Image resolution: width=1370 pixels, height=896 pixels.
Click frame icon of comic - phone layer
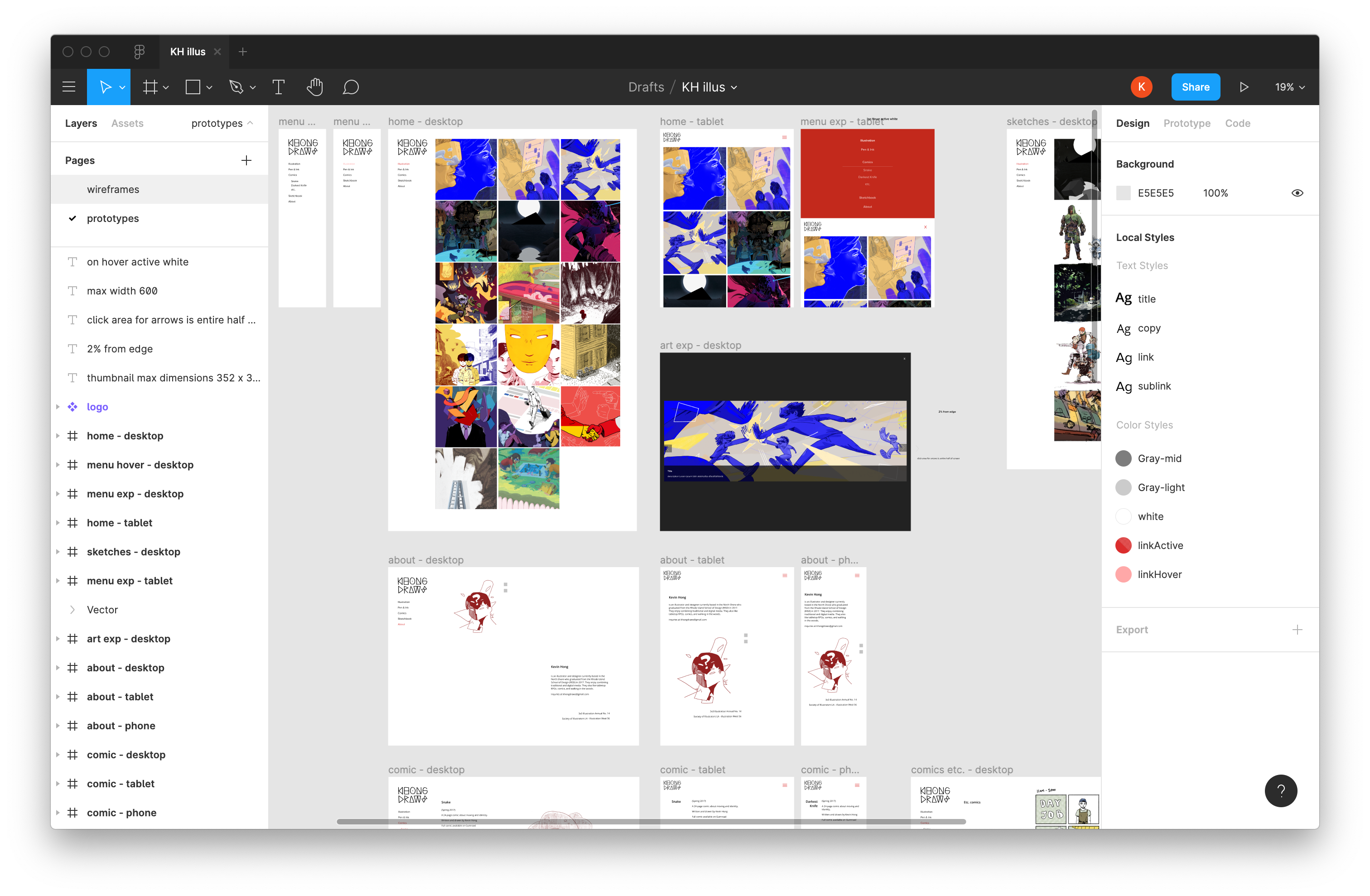pos(72,813)
